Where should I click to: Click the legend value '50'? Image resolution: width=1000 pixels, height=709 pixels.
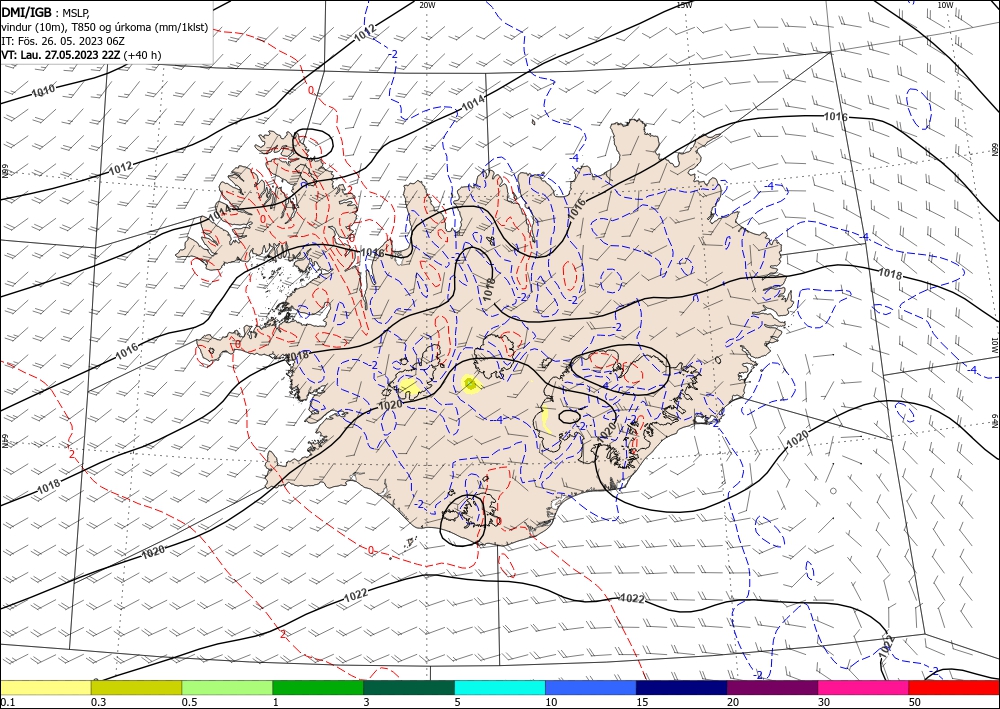[915, 702]
